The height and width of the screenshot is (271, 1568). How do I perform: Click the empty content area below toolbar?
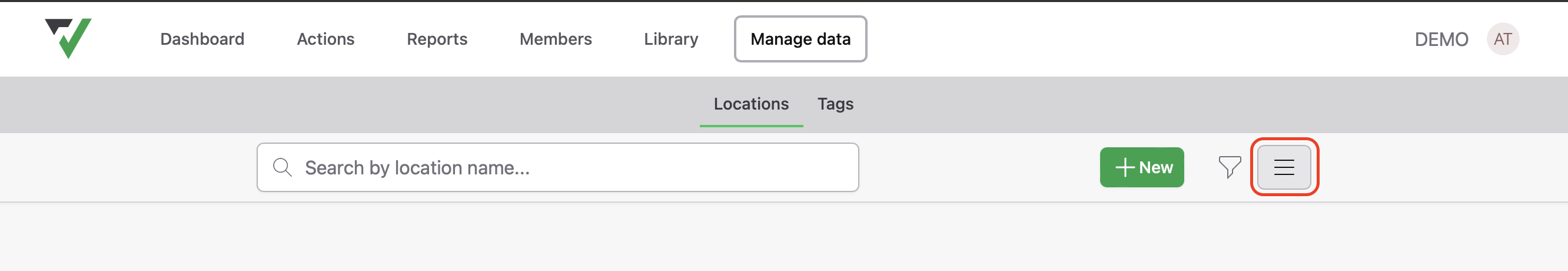click(x=784, y=237)
